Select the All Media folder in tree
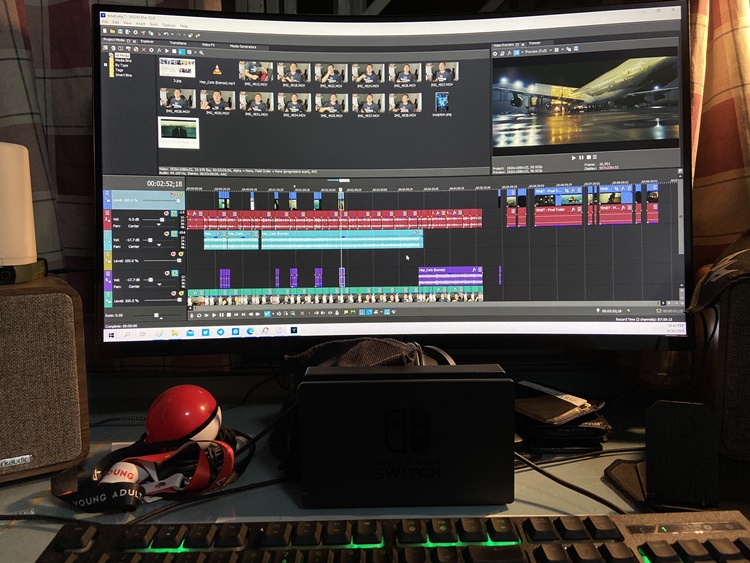The height and width of the screenshot is (563, 750). (122, 55)
